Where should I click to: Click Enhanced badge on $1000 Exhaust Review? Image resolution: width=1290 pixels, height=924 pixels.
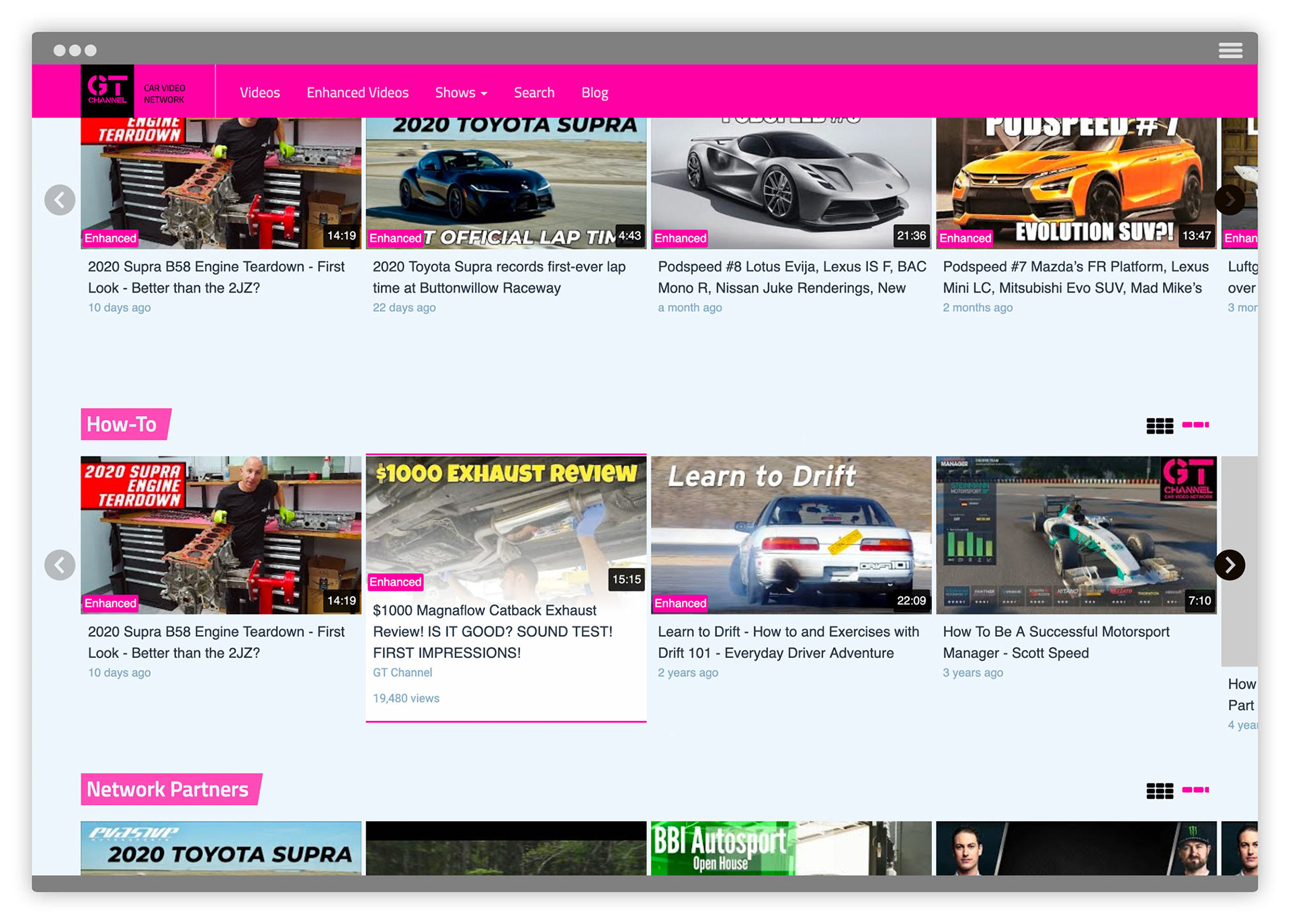[x=395, y=582]
